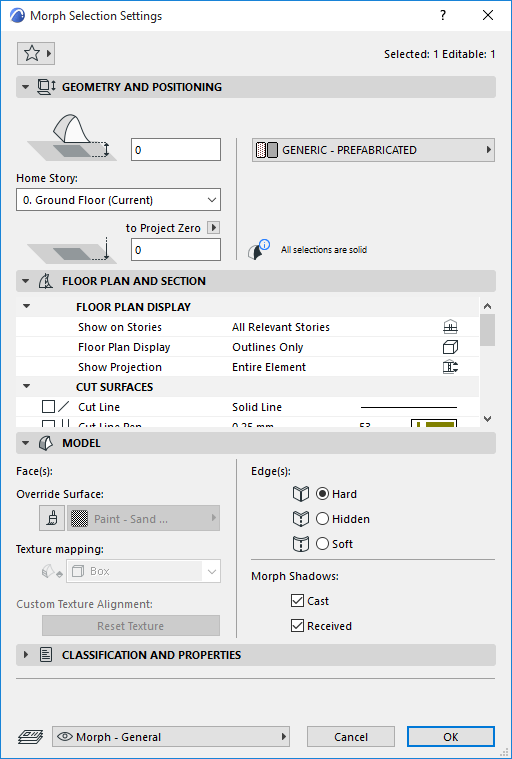Click the floor plan list scroll down arrow

point(487,419)
